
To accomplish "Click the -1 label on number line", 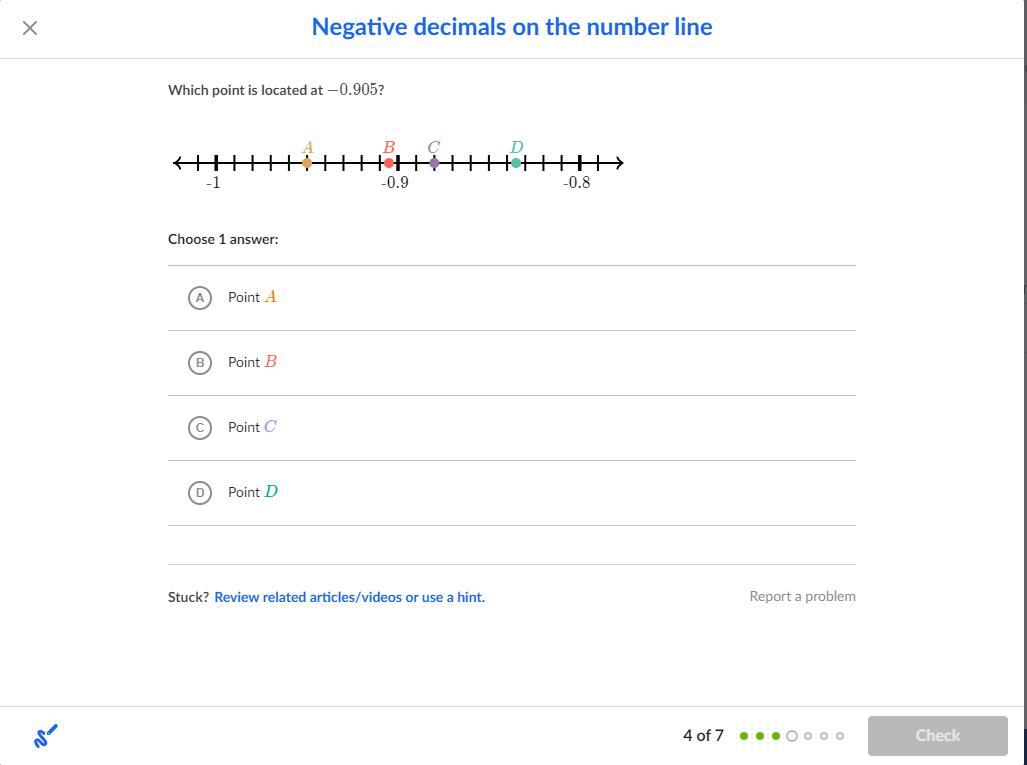I will tap(213, 183).
